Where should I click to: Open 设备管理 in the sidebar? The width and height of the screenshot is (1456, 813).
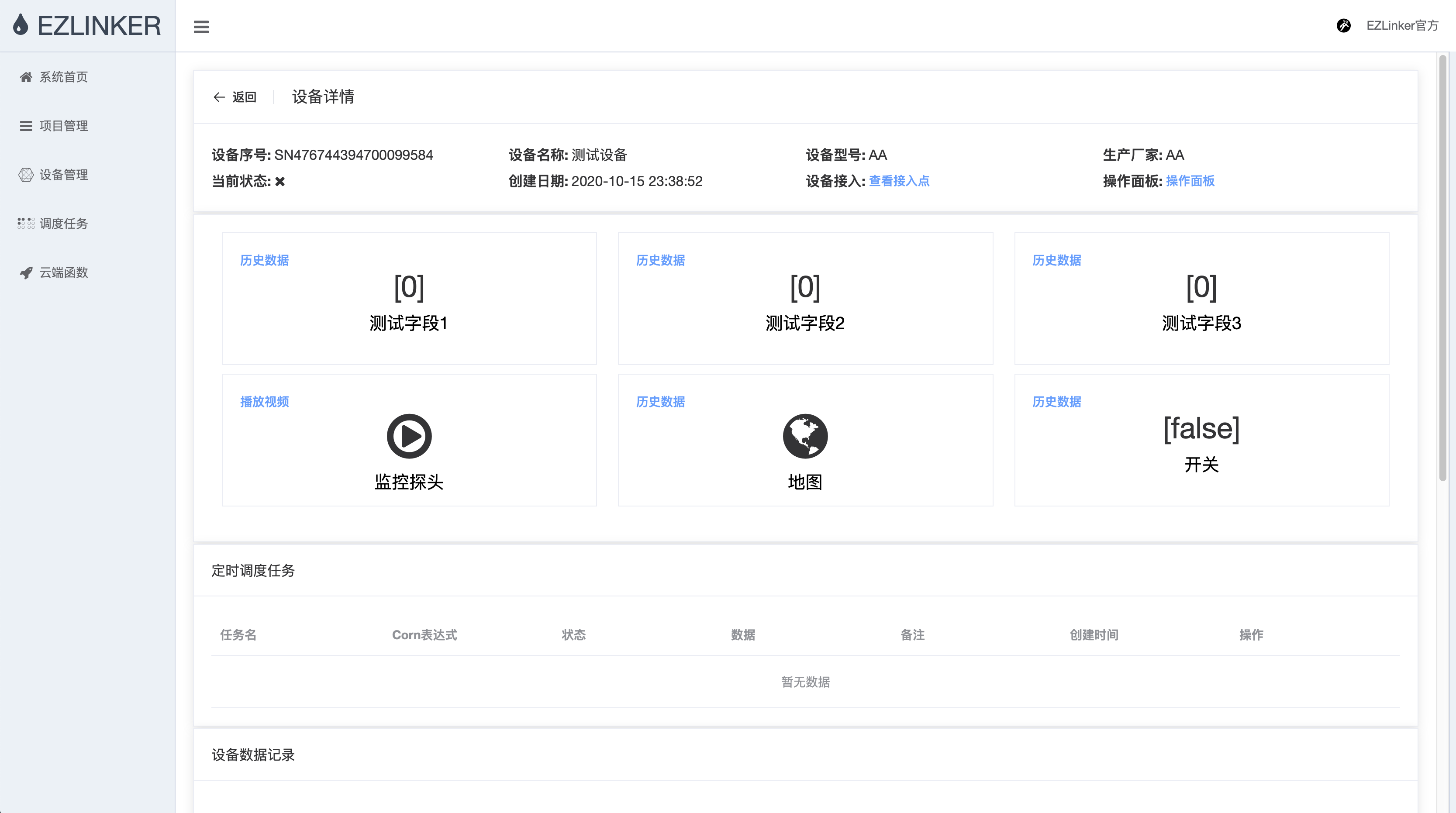[x=64, y=175]
